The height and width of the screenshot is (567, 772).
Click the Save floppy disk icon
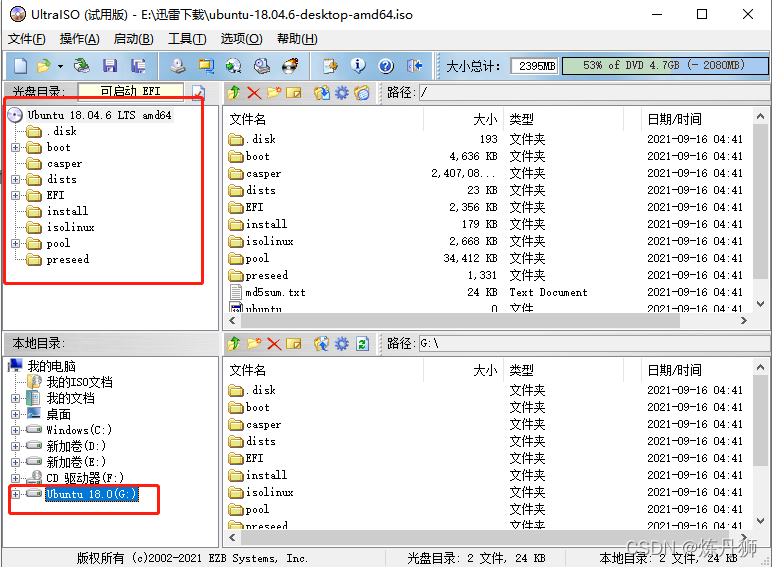tap(110, 66)
